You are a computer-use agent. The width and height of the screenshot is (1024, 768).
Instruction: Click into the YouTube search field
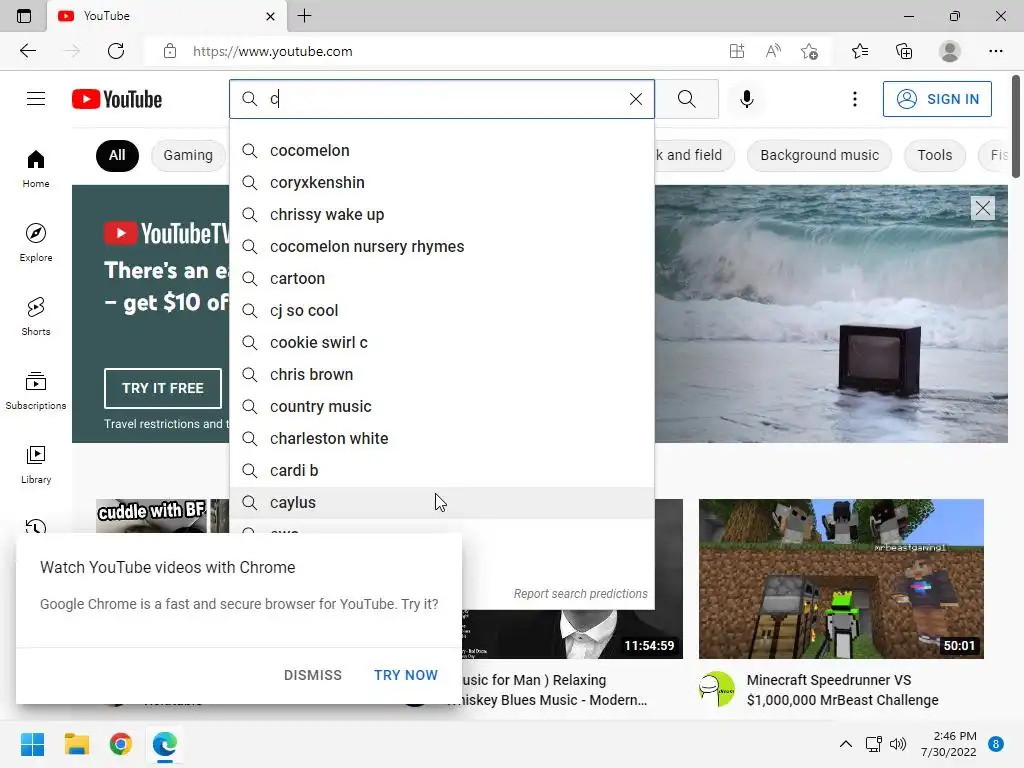point(444,99)
